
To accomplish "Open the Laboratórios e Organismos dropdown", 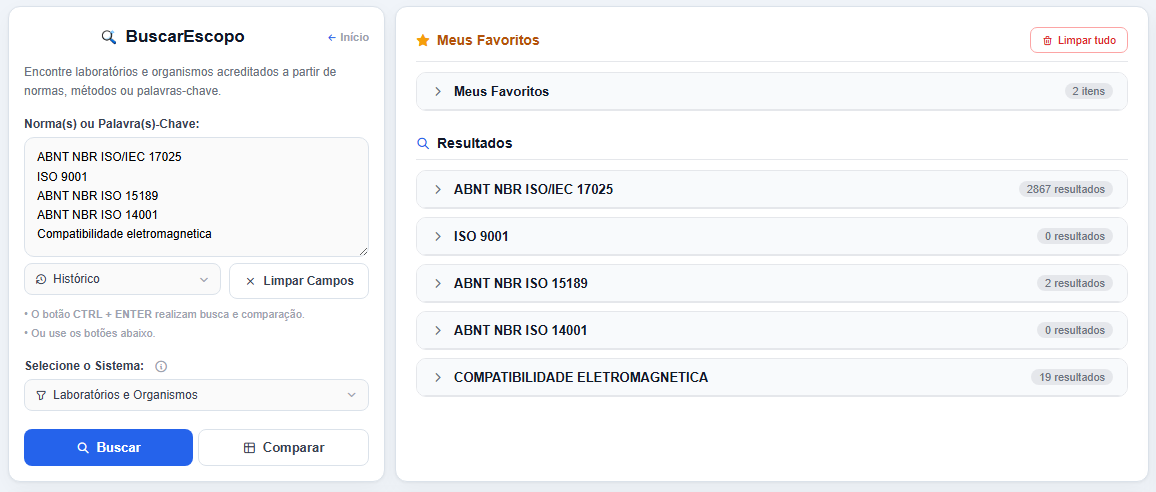I will click(196, 395).
